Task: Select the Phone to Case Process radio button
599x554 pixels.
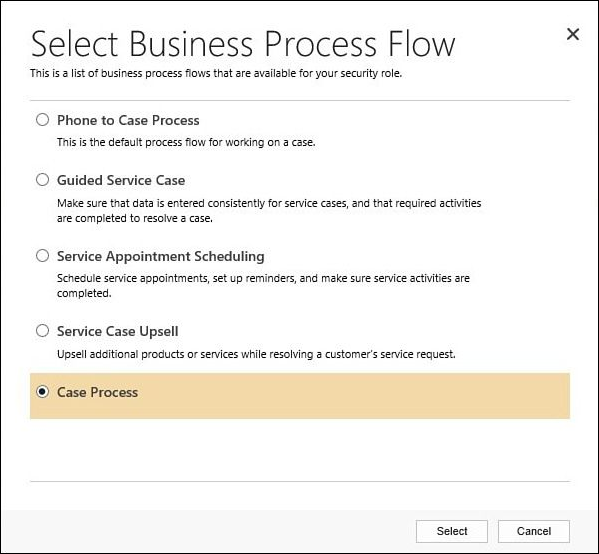Action: point(42,120)
